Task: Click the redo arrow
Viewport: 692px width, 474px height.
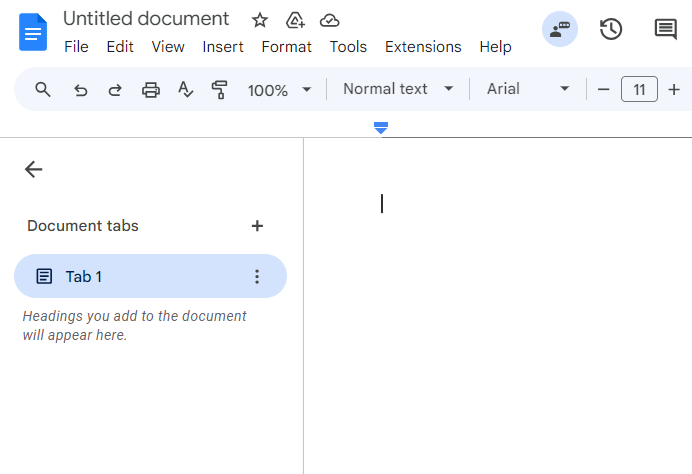Action: tap(115, 90)
